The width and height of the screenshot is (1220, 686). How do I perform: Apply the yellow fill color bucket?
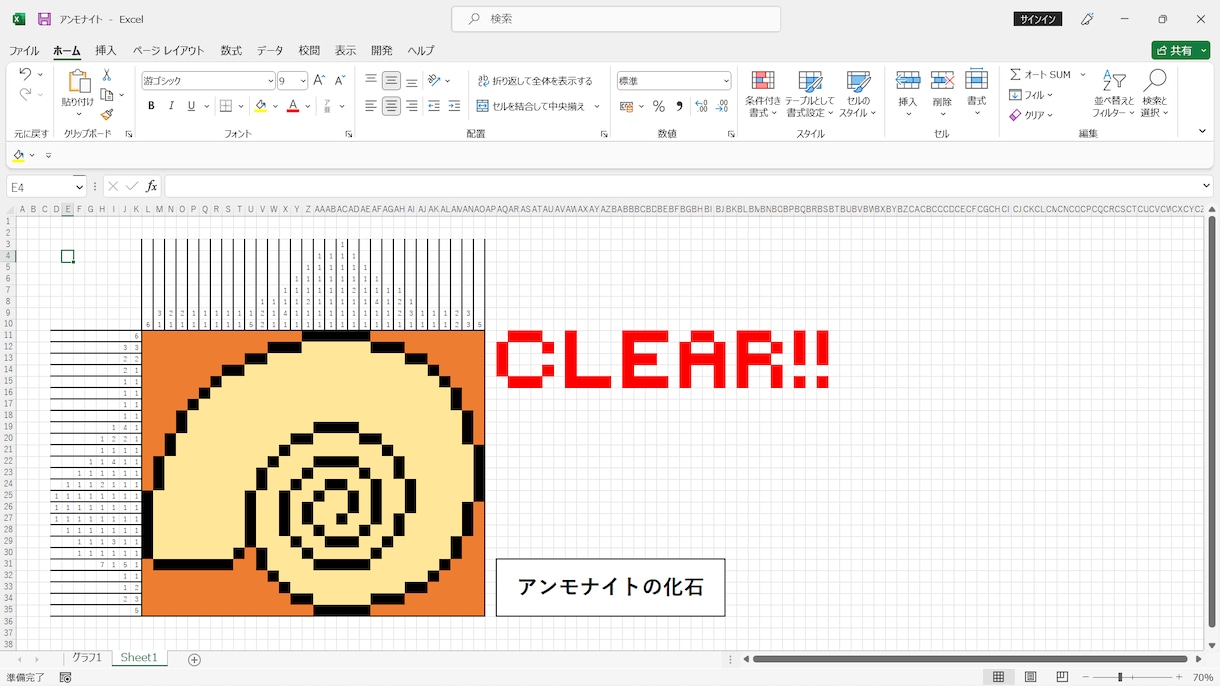pyautogui.click(x=260, y=106)
